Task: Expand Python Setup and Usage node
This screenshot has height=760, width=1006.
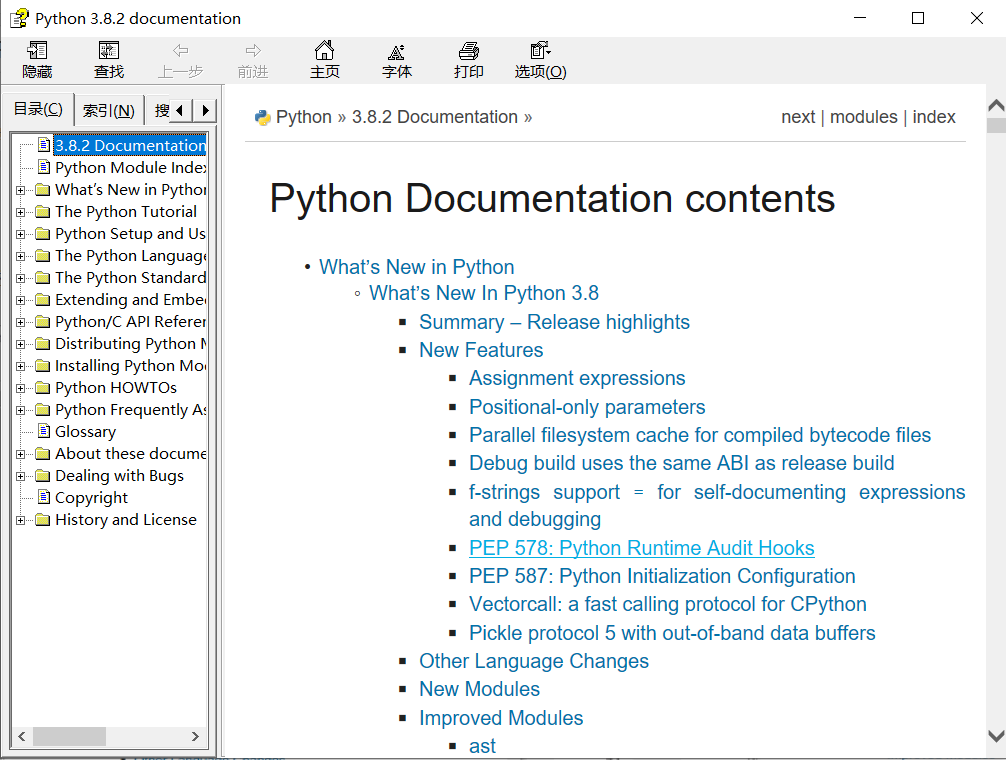Action: pos(21,235)
